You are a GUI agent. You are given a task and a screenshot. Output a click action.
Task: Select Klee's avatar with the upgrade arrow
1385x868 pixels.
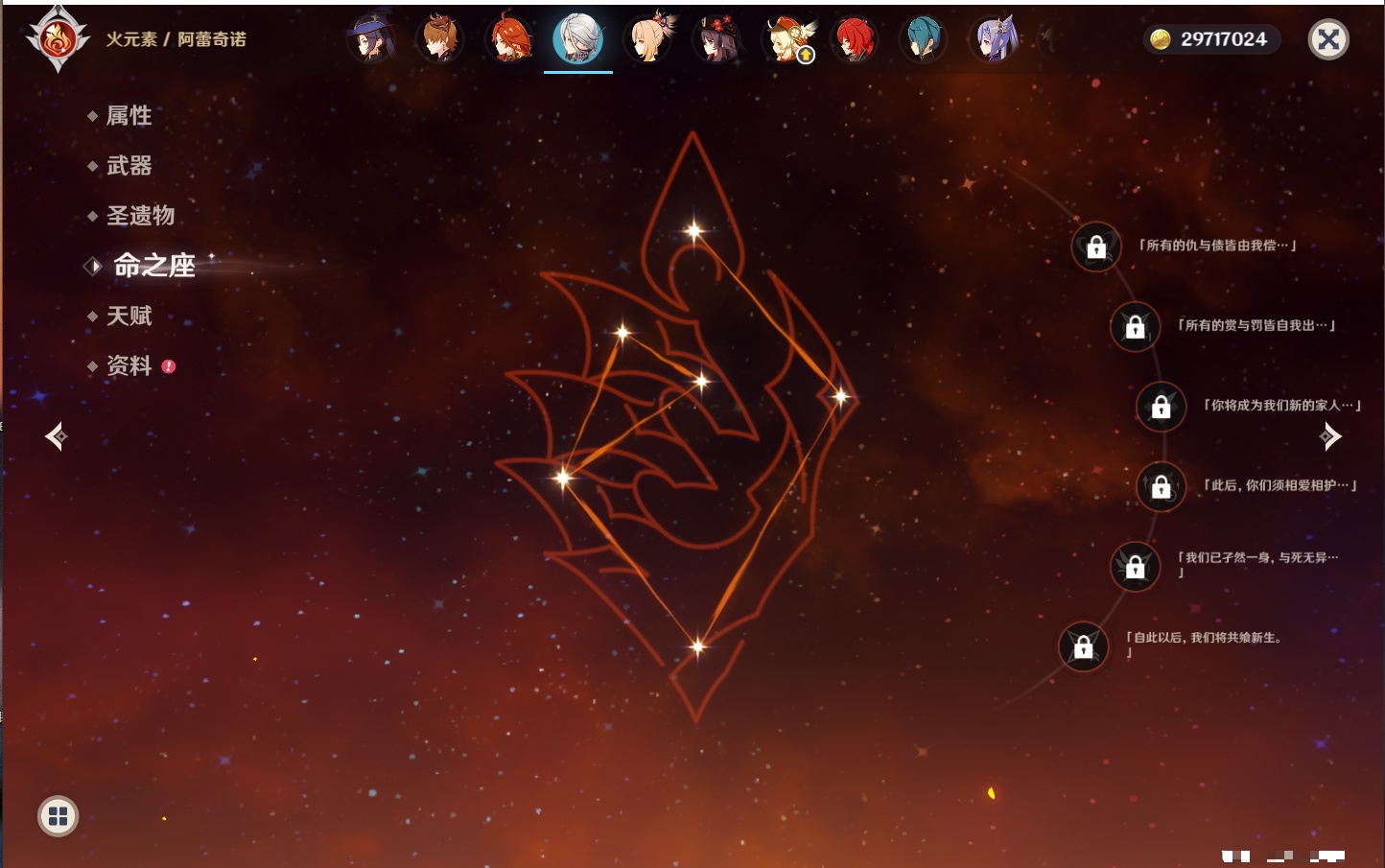click(x=786, y=39)
